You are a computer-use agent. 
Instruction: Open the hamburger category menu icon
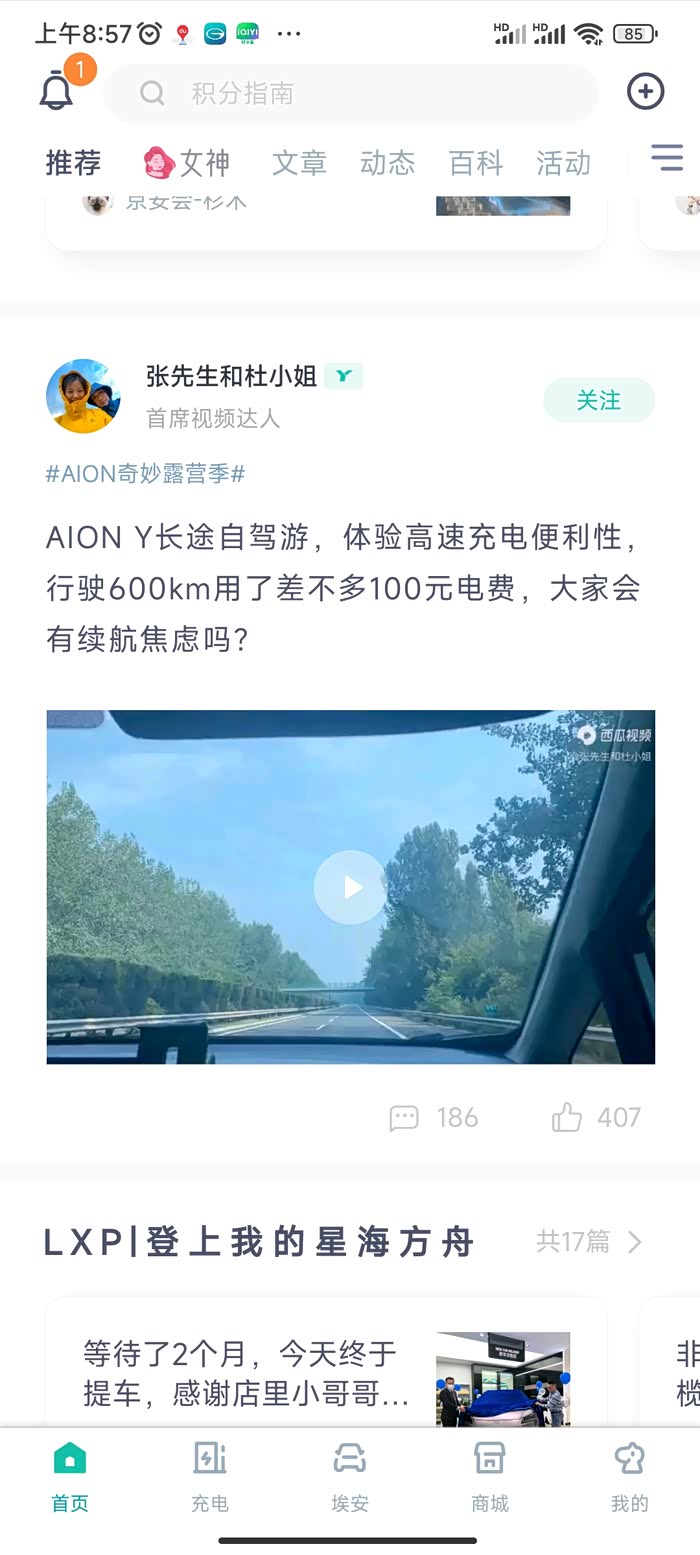pyautogui.click(x=666, y=158)
